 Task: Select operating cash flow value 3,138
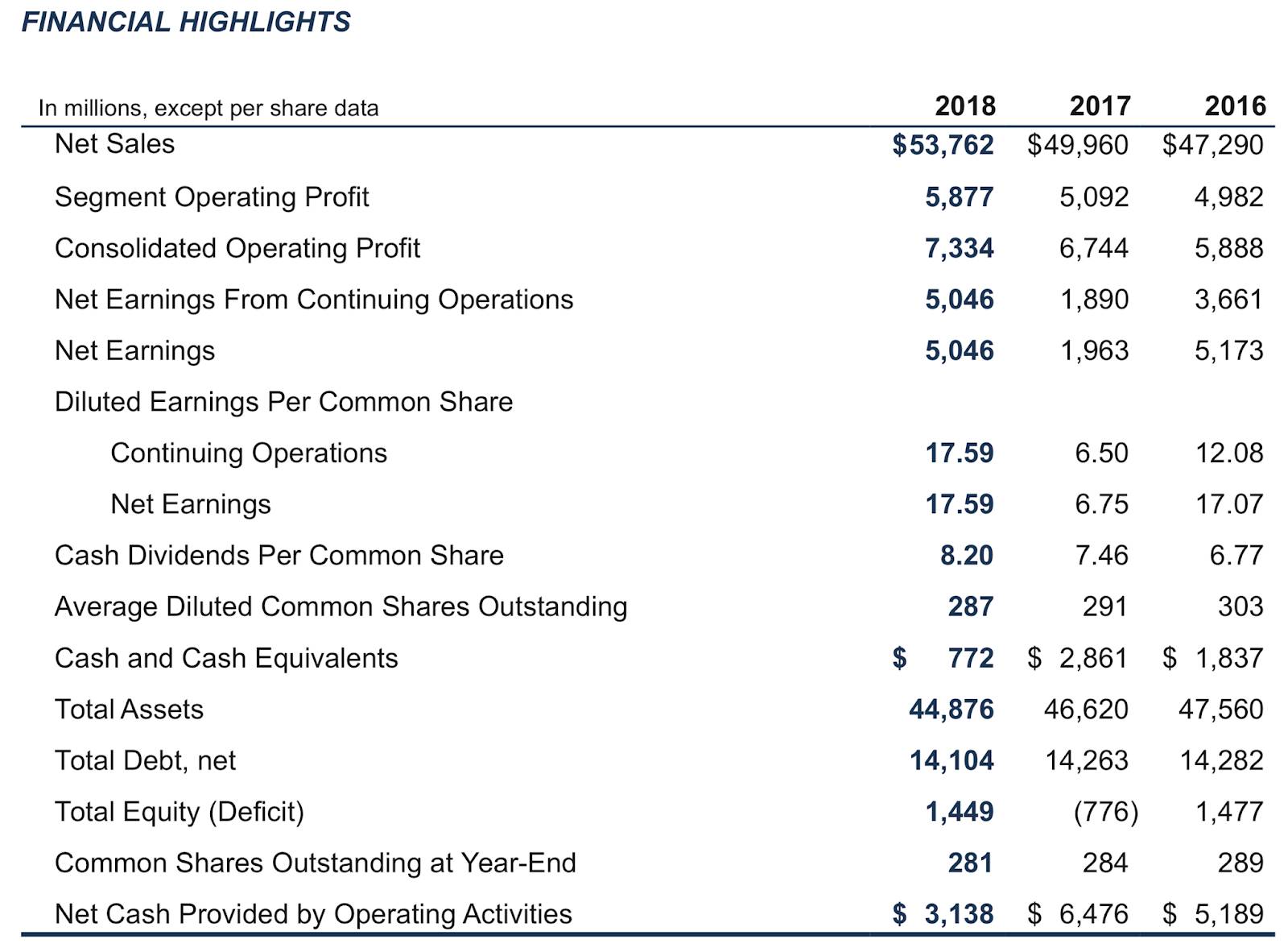pyautogui.click(x=960, y=915)
